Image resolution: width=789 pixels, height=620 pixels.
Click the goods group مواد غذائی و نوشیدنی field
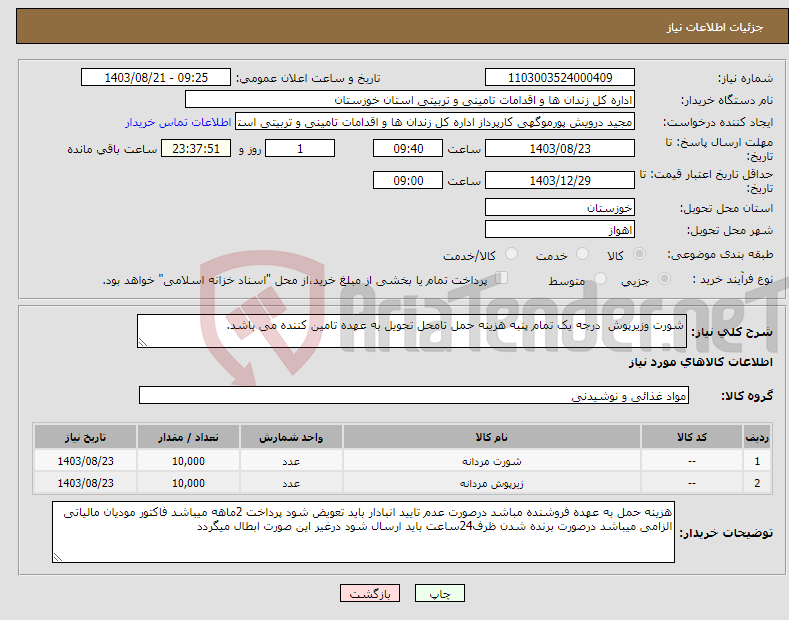[x=414, y=396]
